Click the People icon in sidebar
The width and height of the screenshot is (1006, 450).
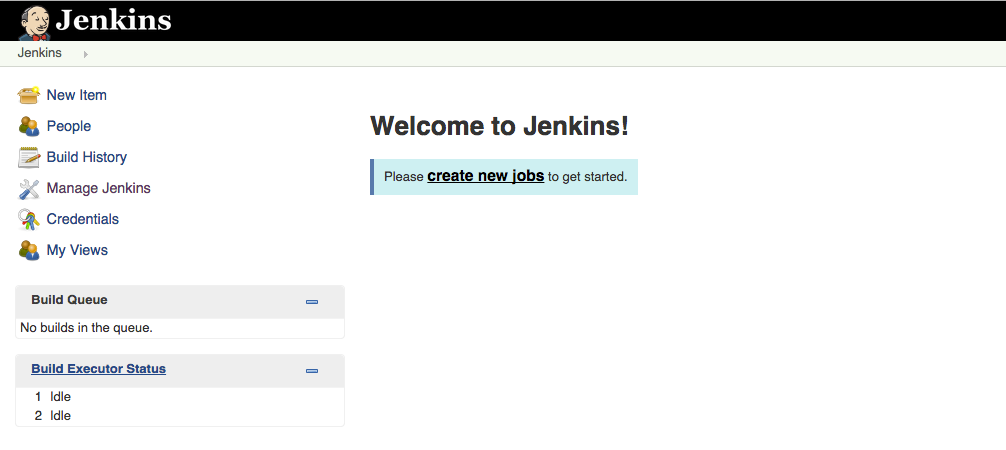point(29,126)
